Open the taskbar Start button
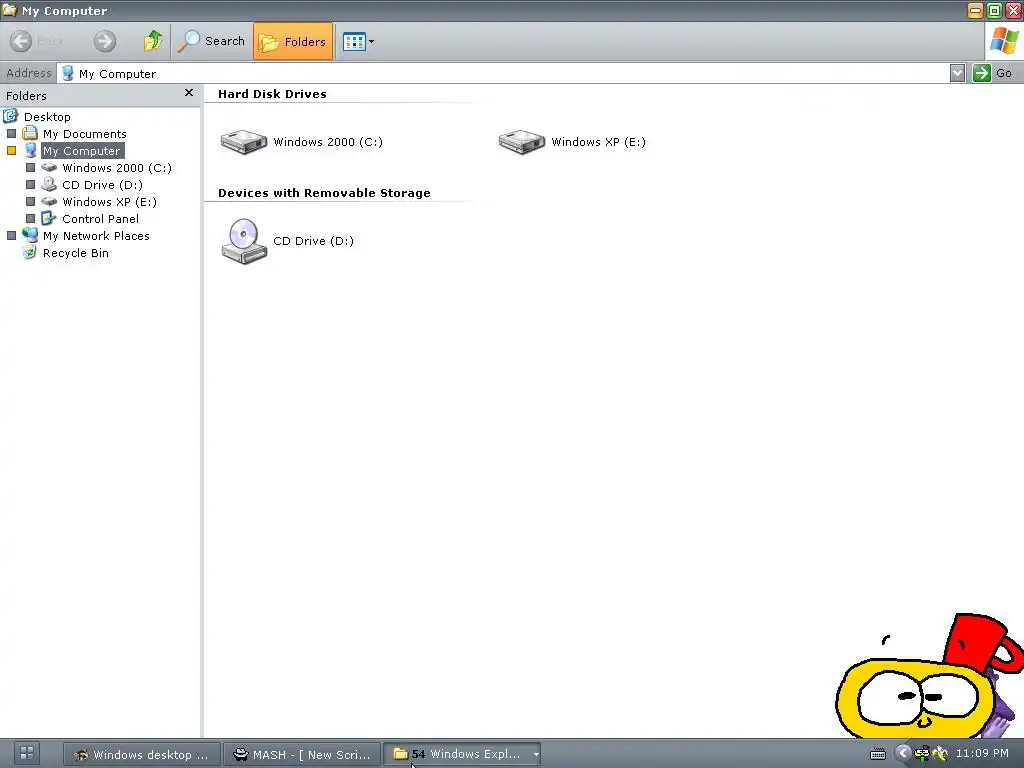Image resolution: width=1024 pixels, height=768 pixels. tap(27, 753)
